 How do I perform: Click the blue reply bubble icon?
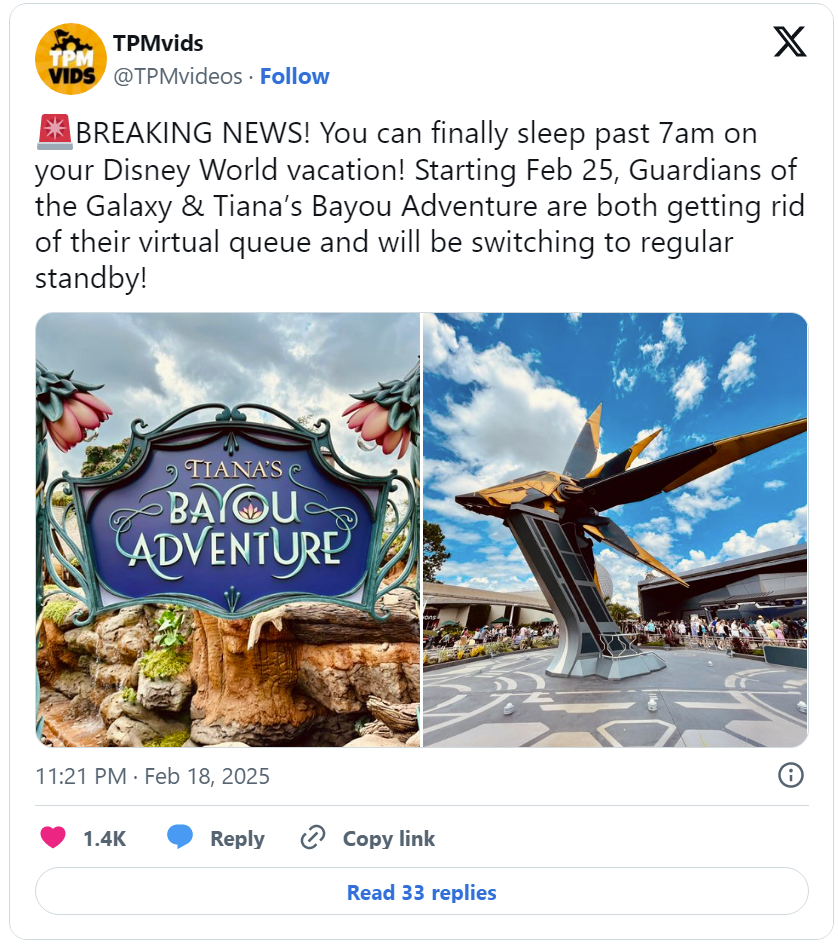[x=179, y=837]
